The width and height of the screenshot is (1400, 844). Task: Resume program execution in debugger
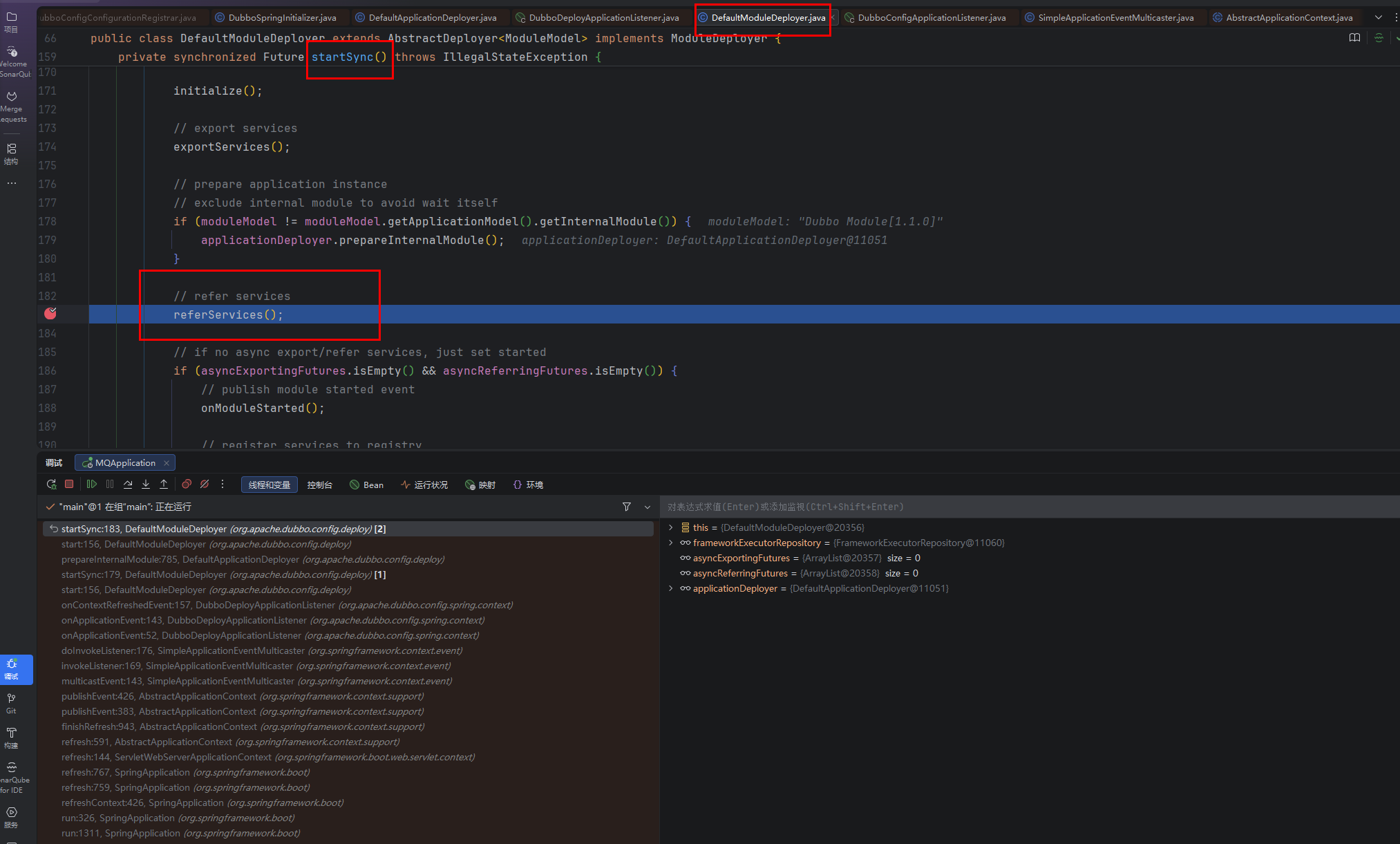pyautogui.click(x=91, y=485)
